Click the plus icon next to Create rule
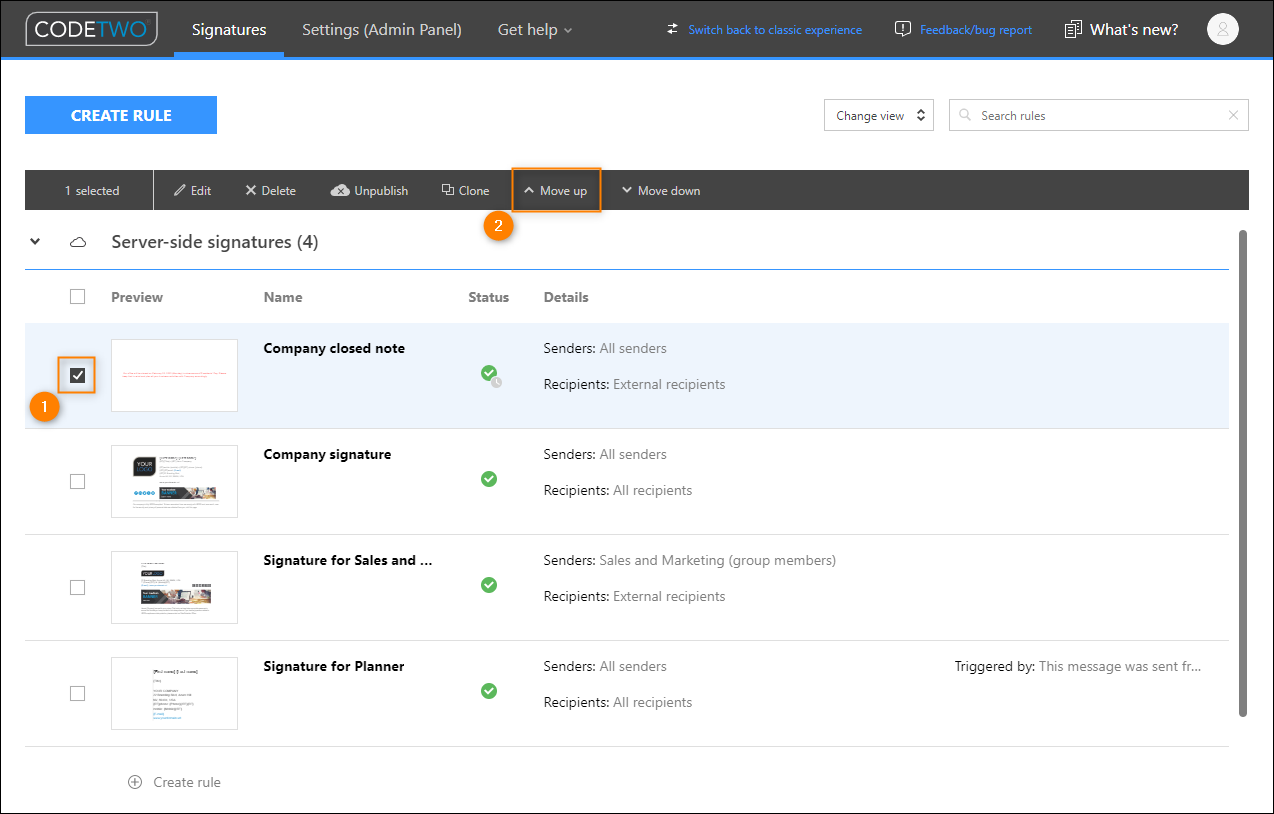Screen dimensions: 1274x814 (135, 782)
